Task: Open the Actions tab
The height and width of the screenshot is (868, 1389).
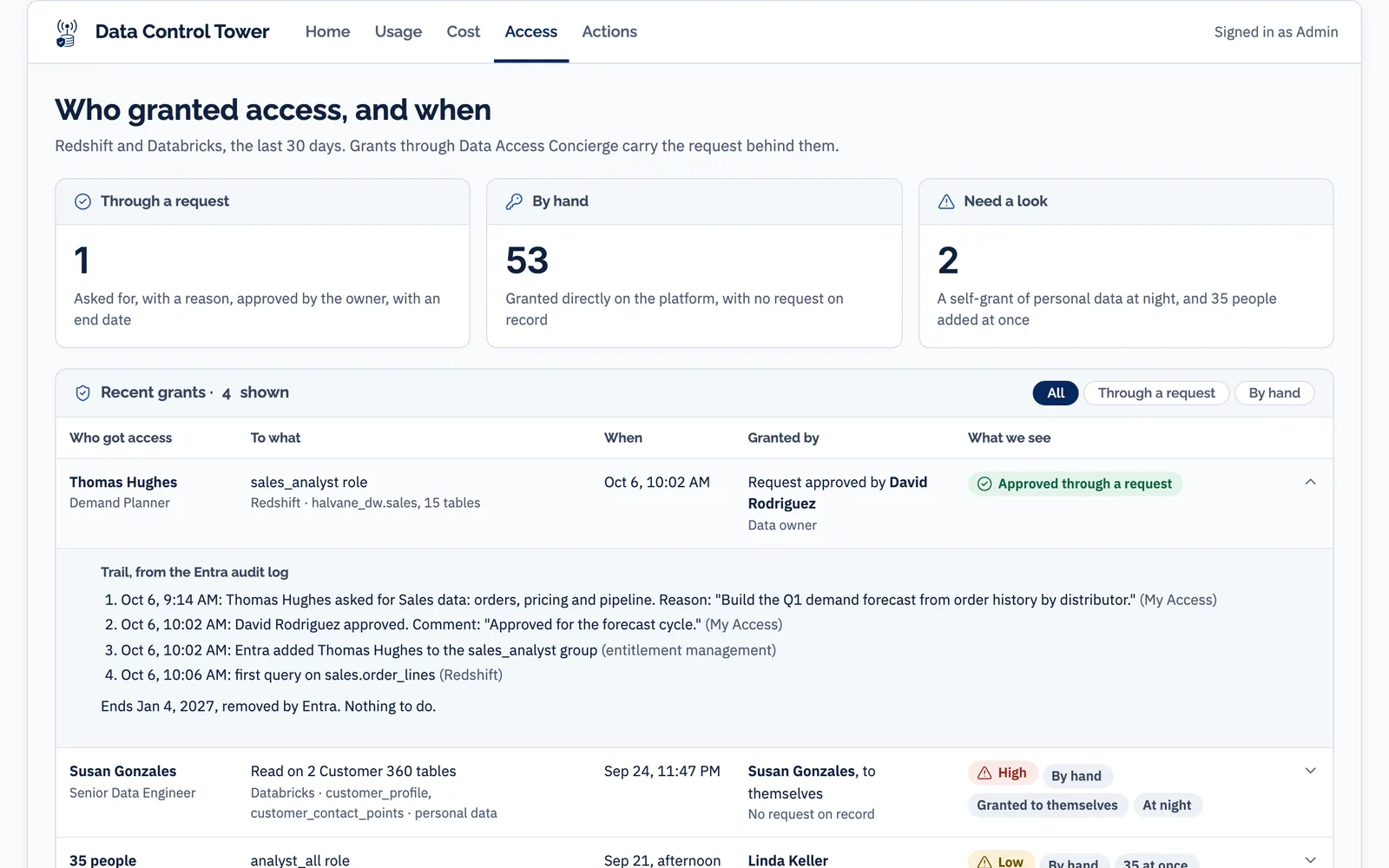Action: pos(609,31)
